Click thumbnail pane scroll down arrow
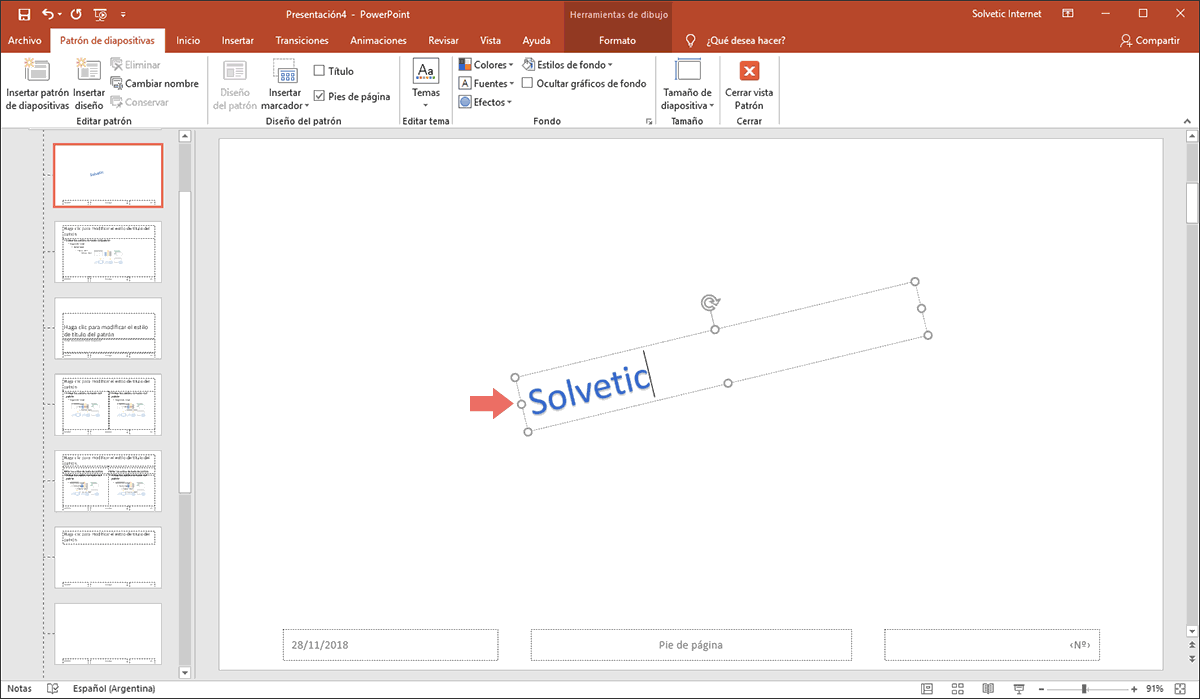This screenshot has width=1200, height=699. click(x=184, y=673)
